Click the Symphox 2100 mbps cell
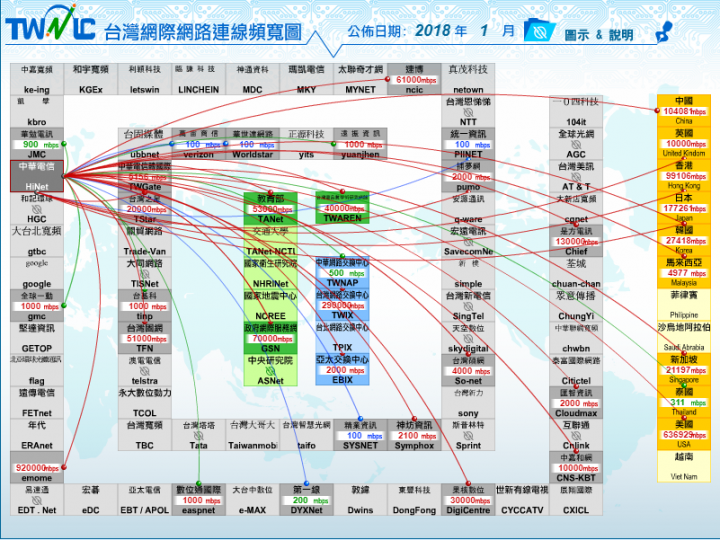 click(x=414, y=435)
